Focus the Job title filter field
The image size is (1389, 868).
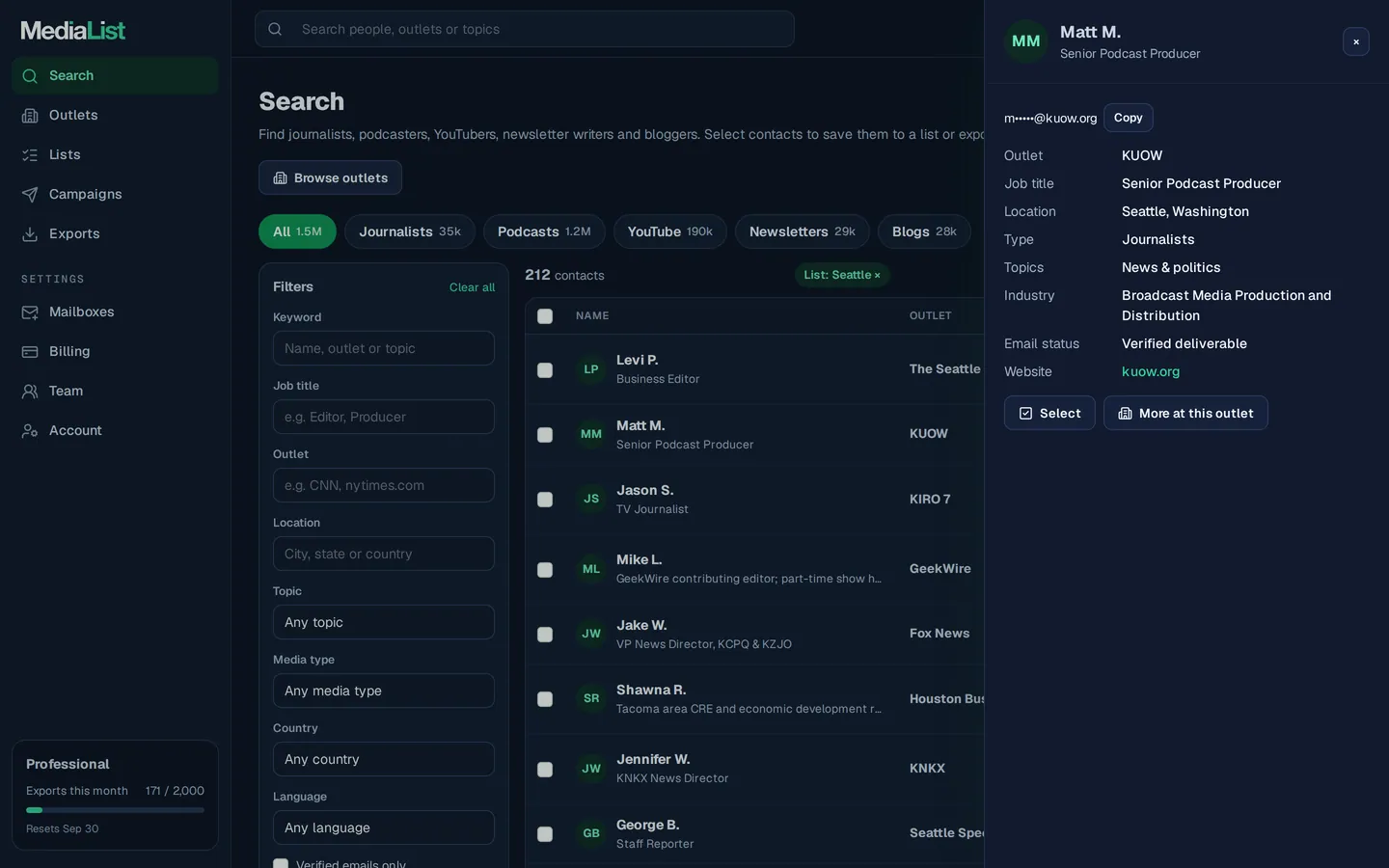tap(384, 417)
